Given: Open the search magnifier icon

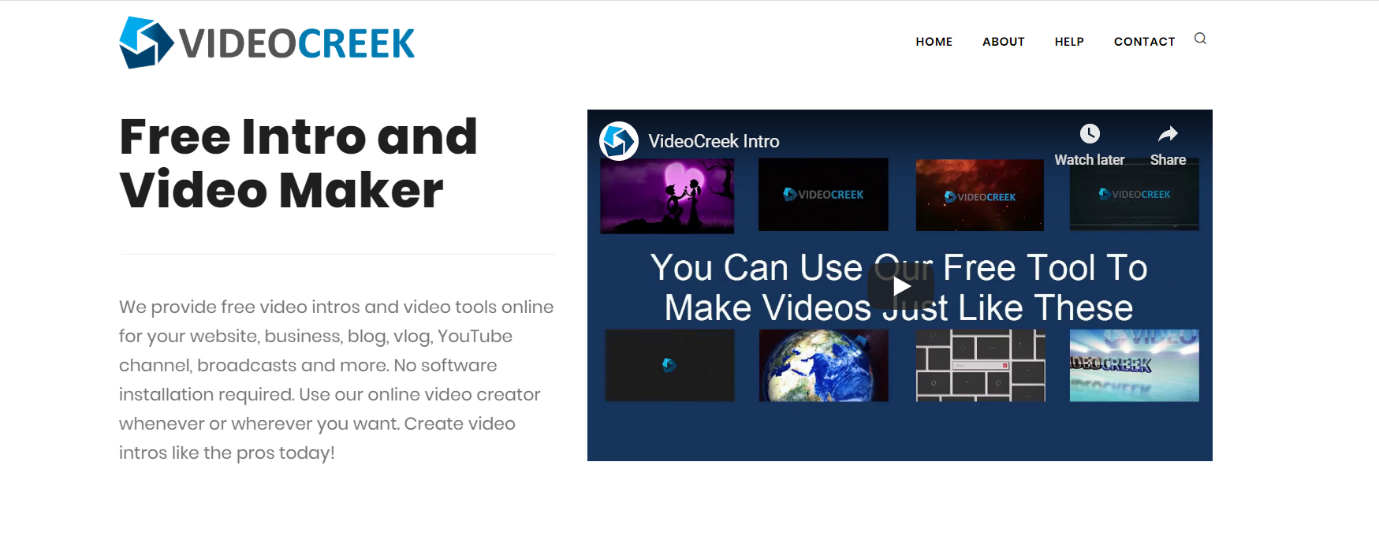Looking at the screenshot, I should coord(1200,39).
